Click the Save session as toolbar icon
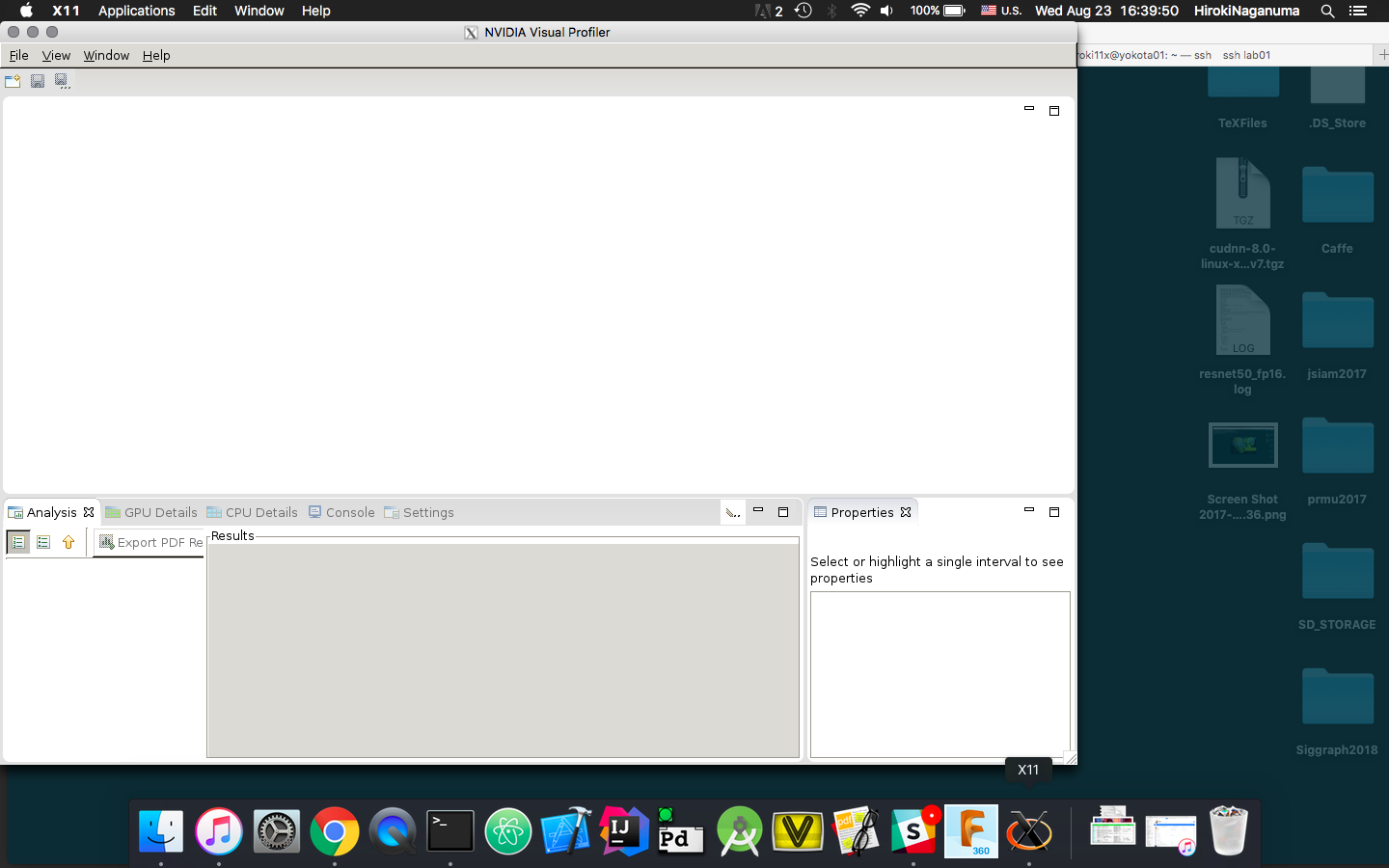This screenshot has height=868, width=1389. pyautogui.click(x=61, y=81)
